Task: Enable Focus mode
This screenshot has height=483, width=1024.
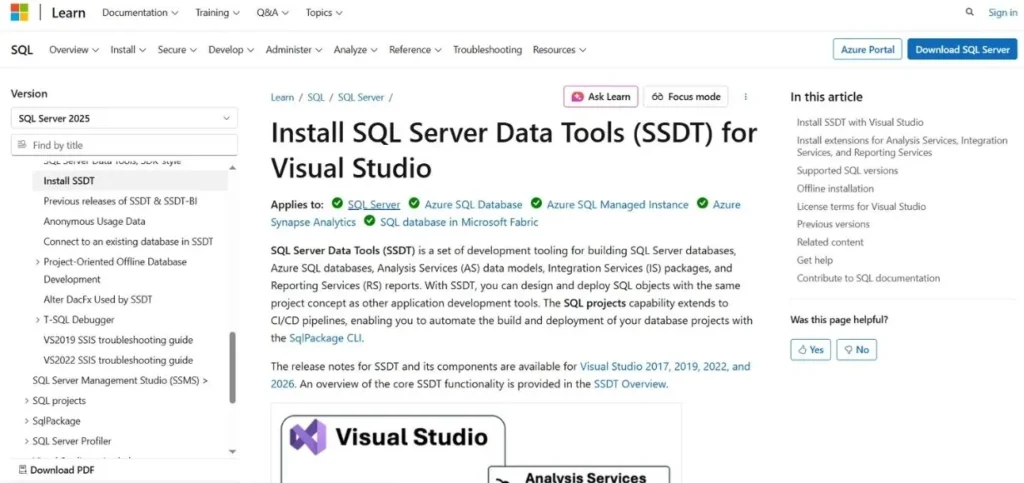Action: [x=686, y=97]
